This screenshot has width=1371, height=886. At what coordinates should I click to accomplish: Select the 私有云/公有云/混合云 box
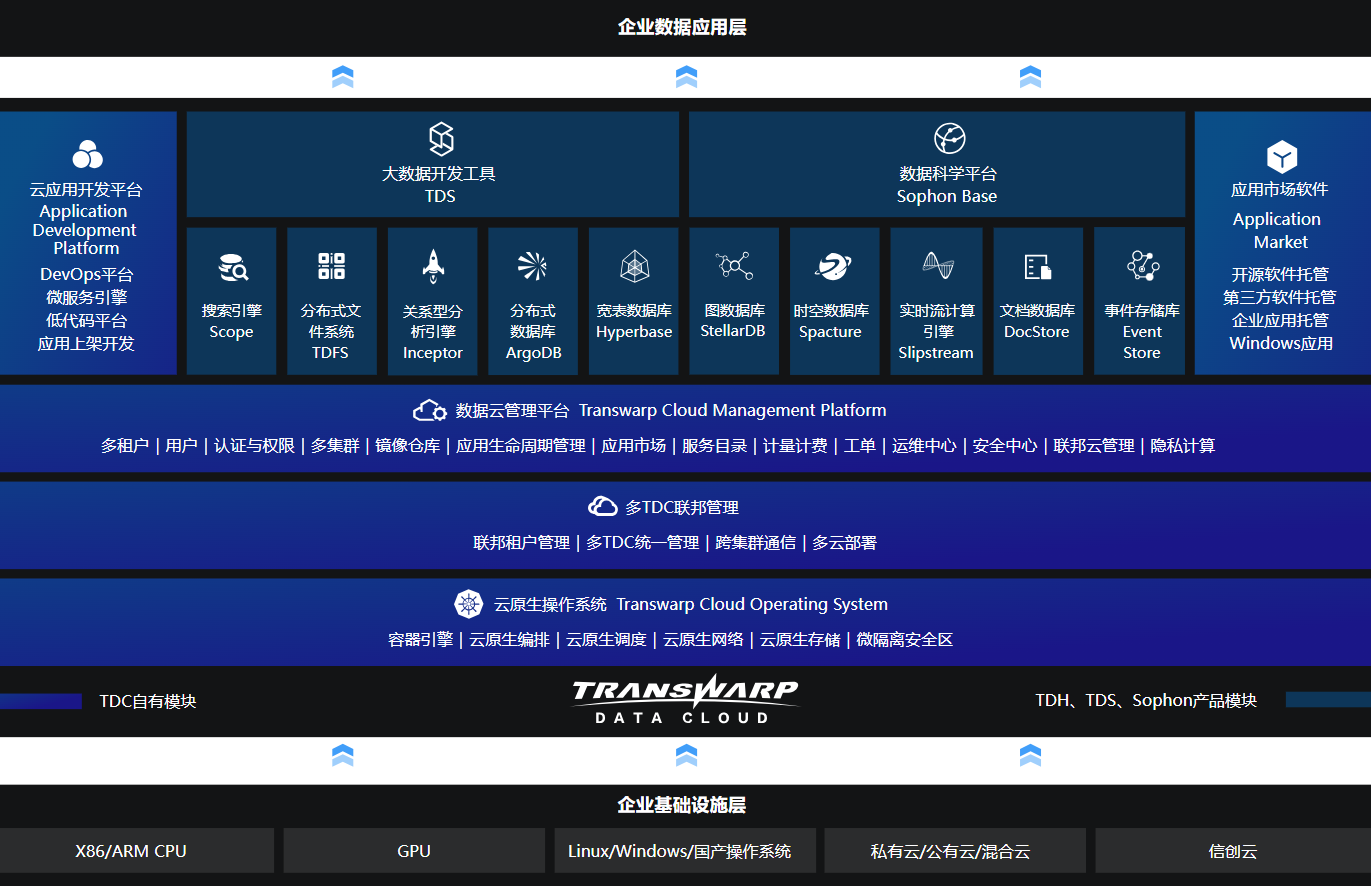(955, 851)
